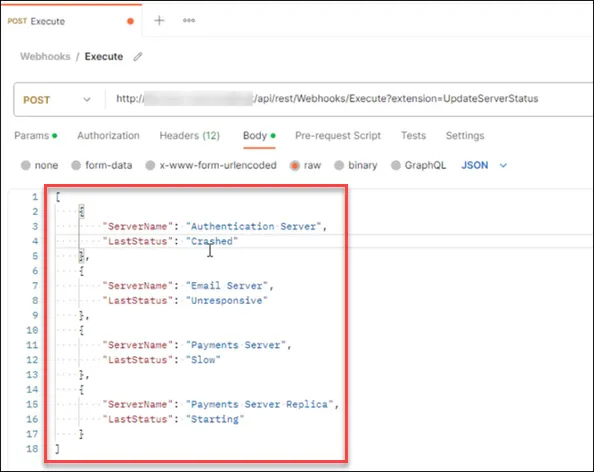Click the Execute request name

click(104, 56)
